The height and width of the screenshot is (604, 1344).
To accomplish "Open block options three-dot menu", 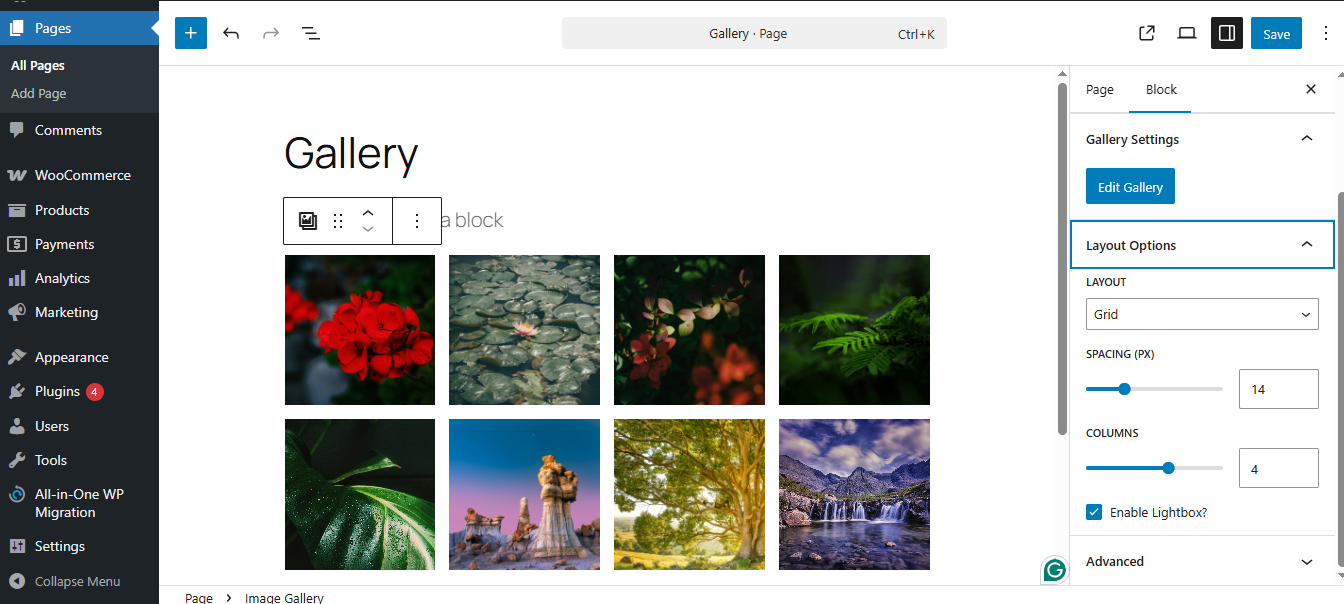I will 417,221.
